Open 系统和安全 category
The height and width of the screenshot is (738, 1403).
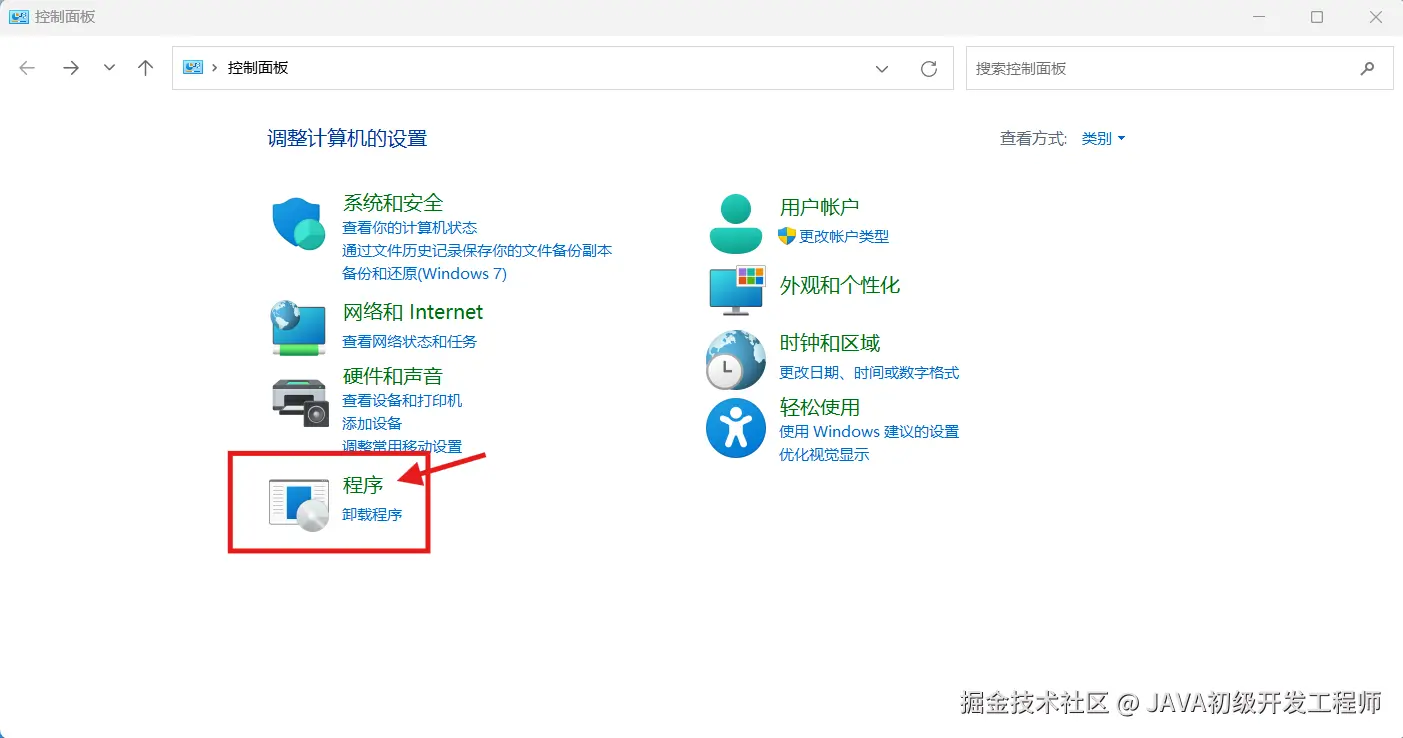[393, 203]
